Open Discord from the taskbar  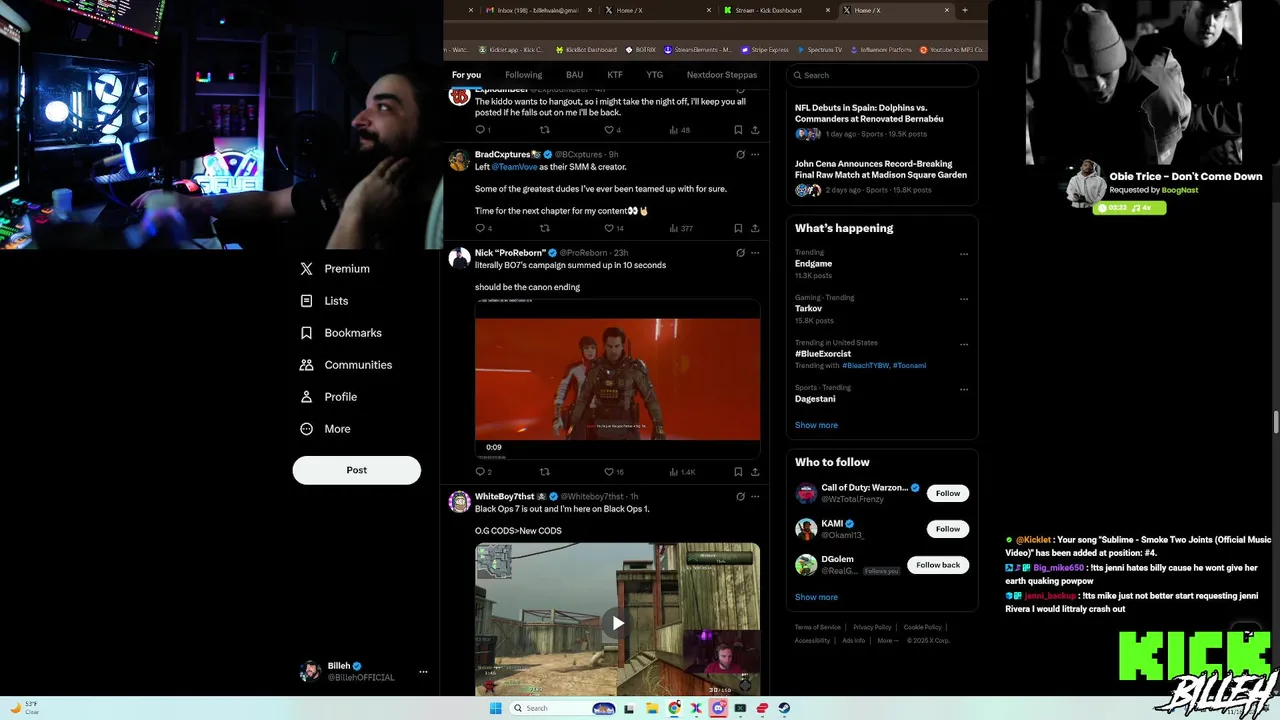tap(718, 708)
